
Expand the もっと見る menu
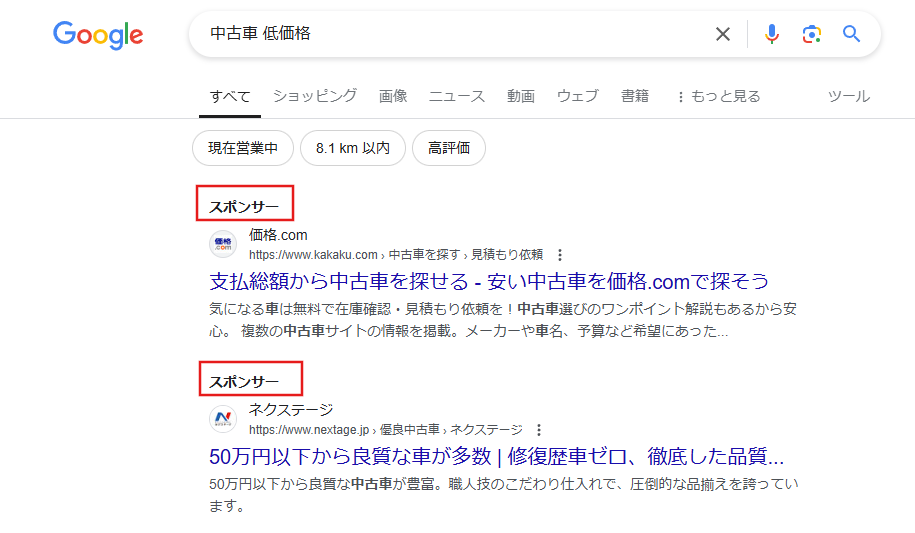(719, 96)
